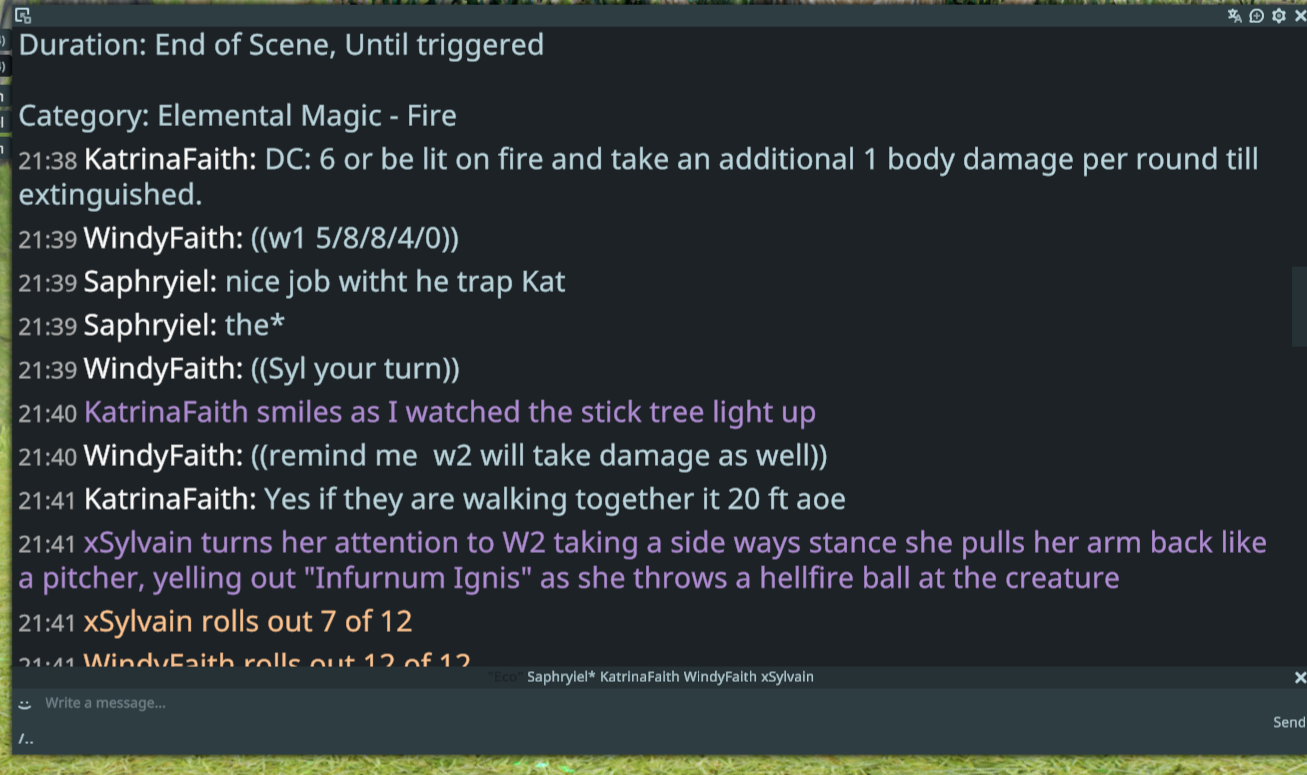Open the chat translation icon

pos(1234,16)
